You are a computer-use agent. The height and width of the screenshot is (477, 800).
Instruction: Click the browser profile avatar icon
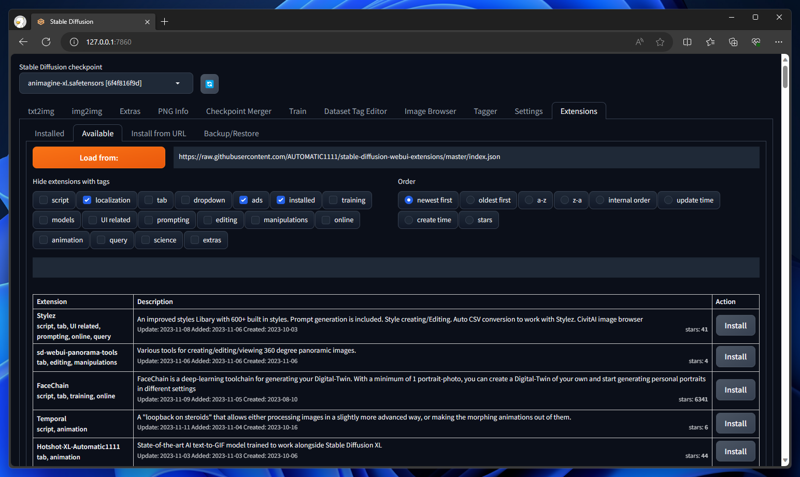pyautogui.click(x=20, y=21)
